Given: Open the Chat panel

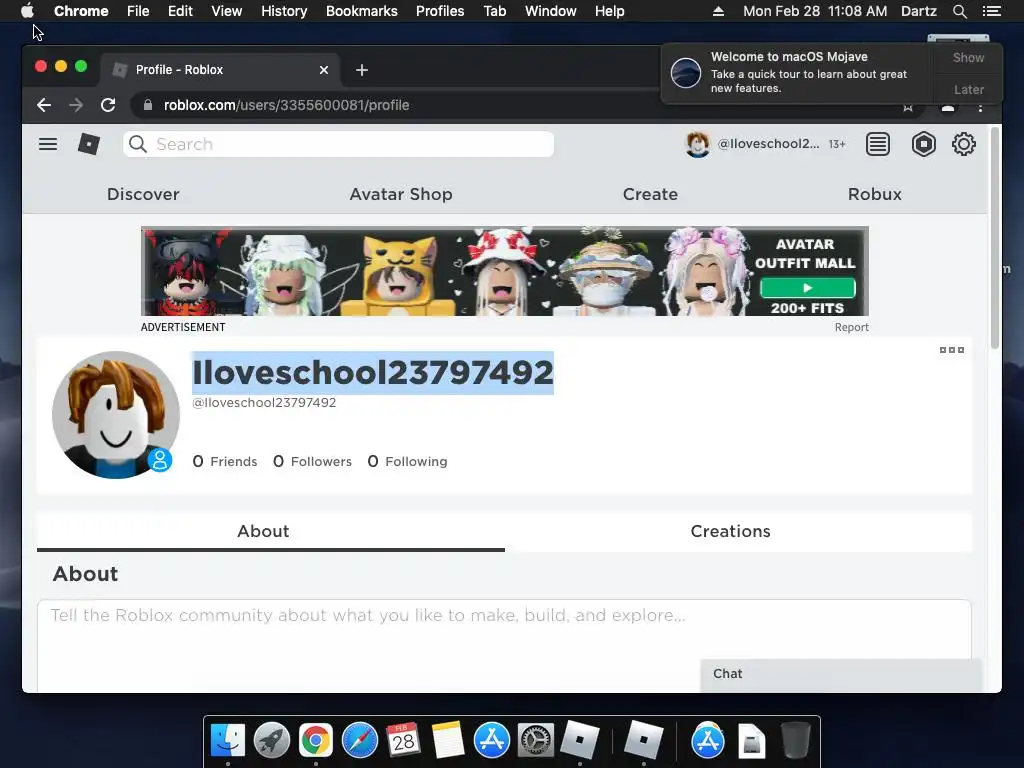Looking at the screenshot, I should [841, 675].
